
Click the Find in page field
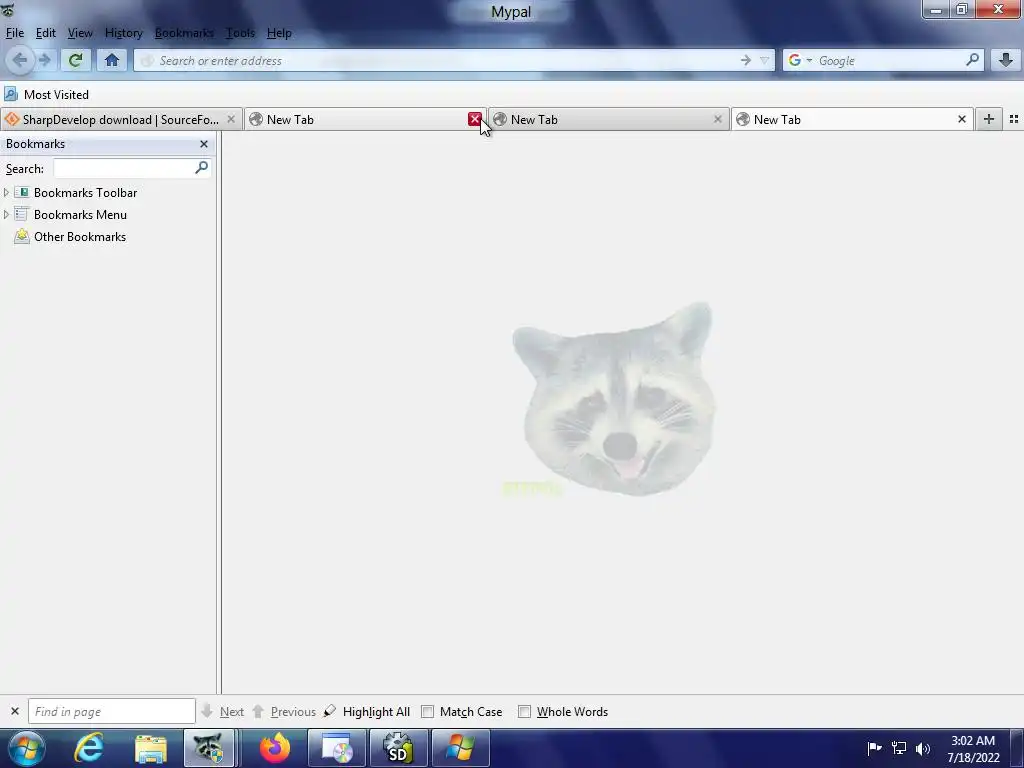coord(112,711)
